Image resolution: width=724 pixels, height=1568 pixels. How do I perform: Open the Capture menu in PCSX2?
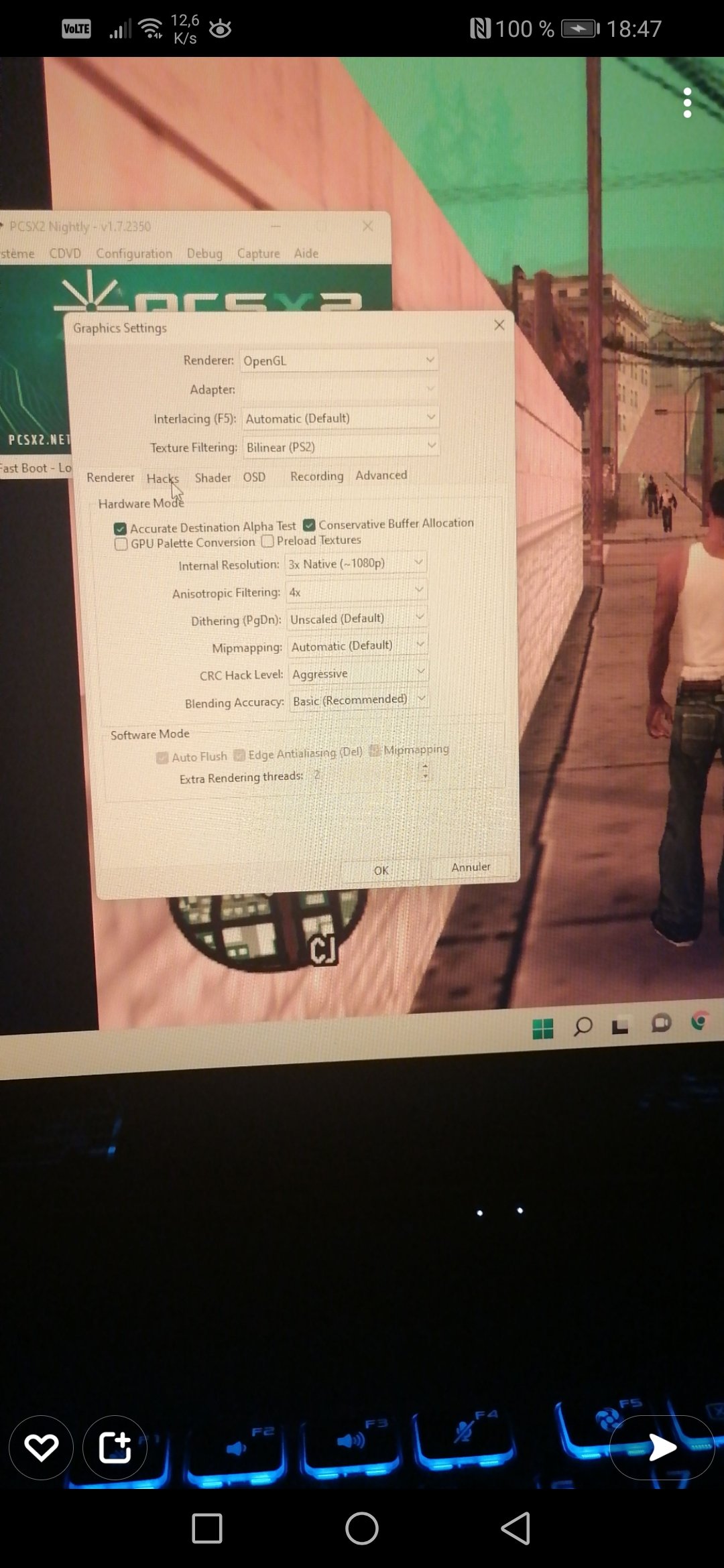coord(258,253)
